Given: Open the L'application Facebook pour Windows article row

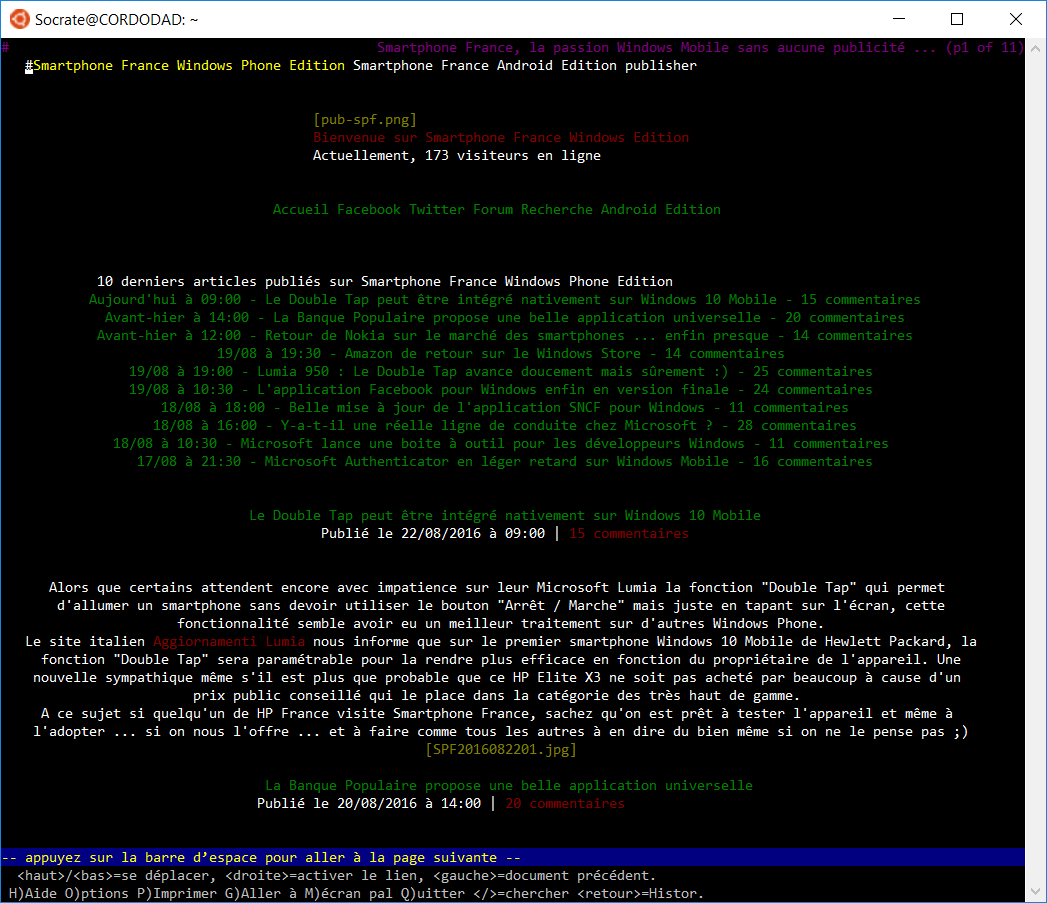Looking at the screenshot, I should (501, 390).
